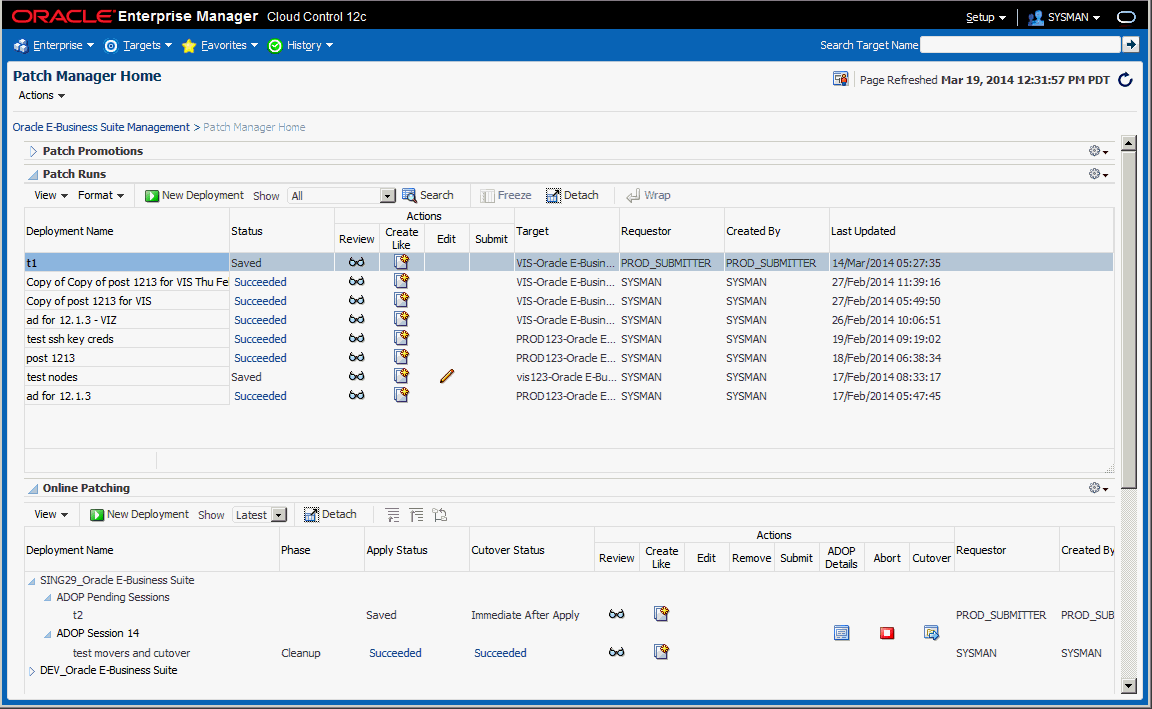
Task: Click the search go arrow button
Action: (x=1131, y=45)
